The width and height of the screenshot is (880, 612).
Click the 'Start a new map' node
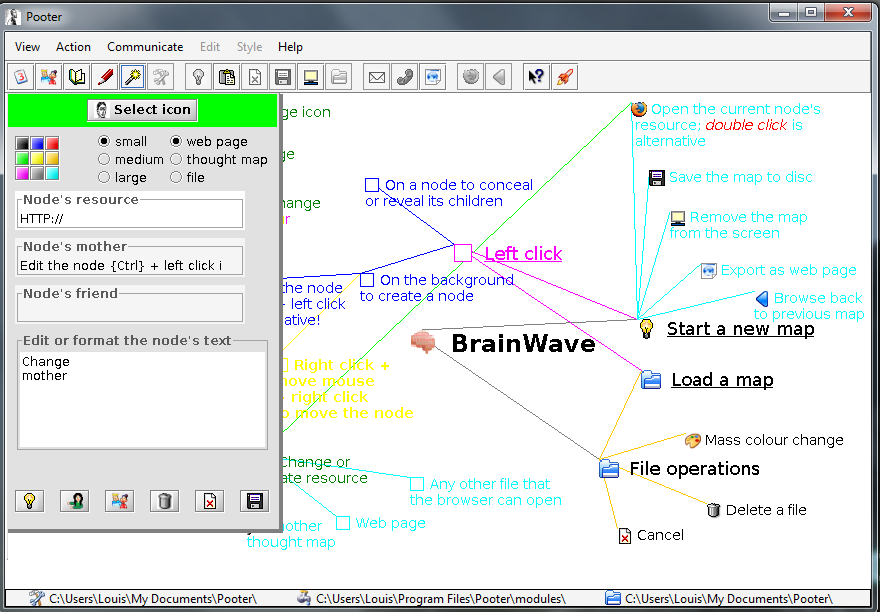point(740,328)
